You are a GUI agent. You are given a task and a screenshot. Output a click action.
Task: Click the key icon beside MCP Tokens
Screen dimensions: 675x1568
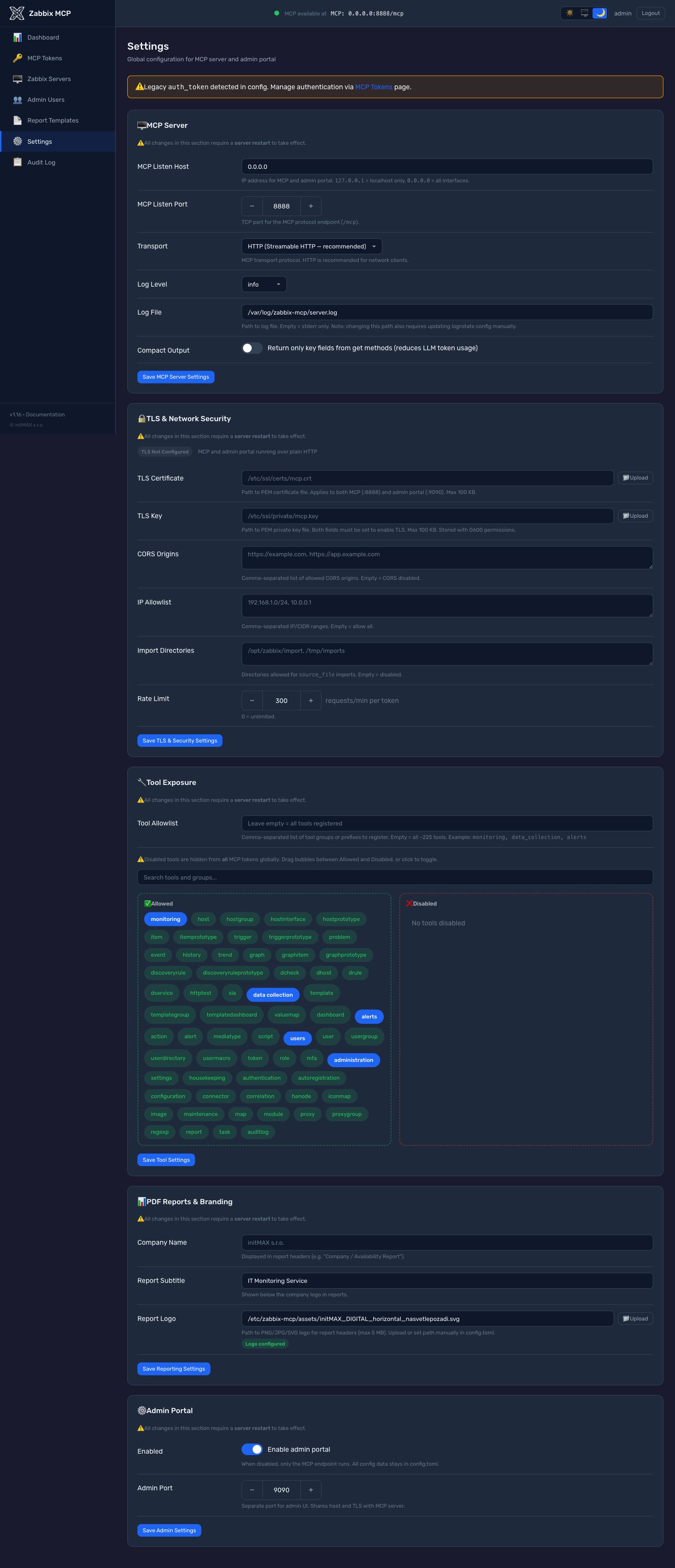click(18, 58)
